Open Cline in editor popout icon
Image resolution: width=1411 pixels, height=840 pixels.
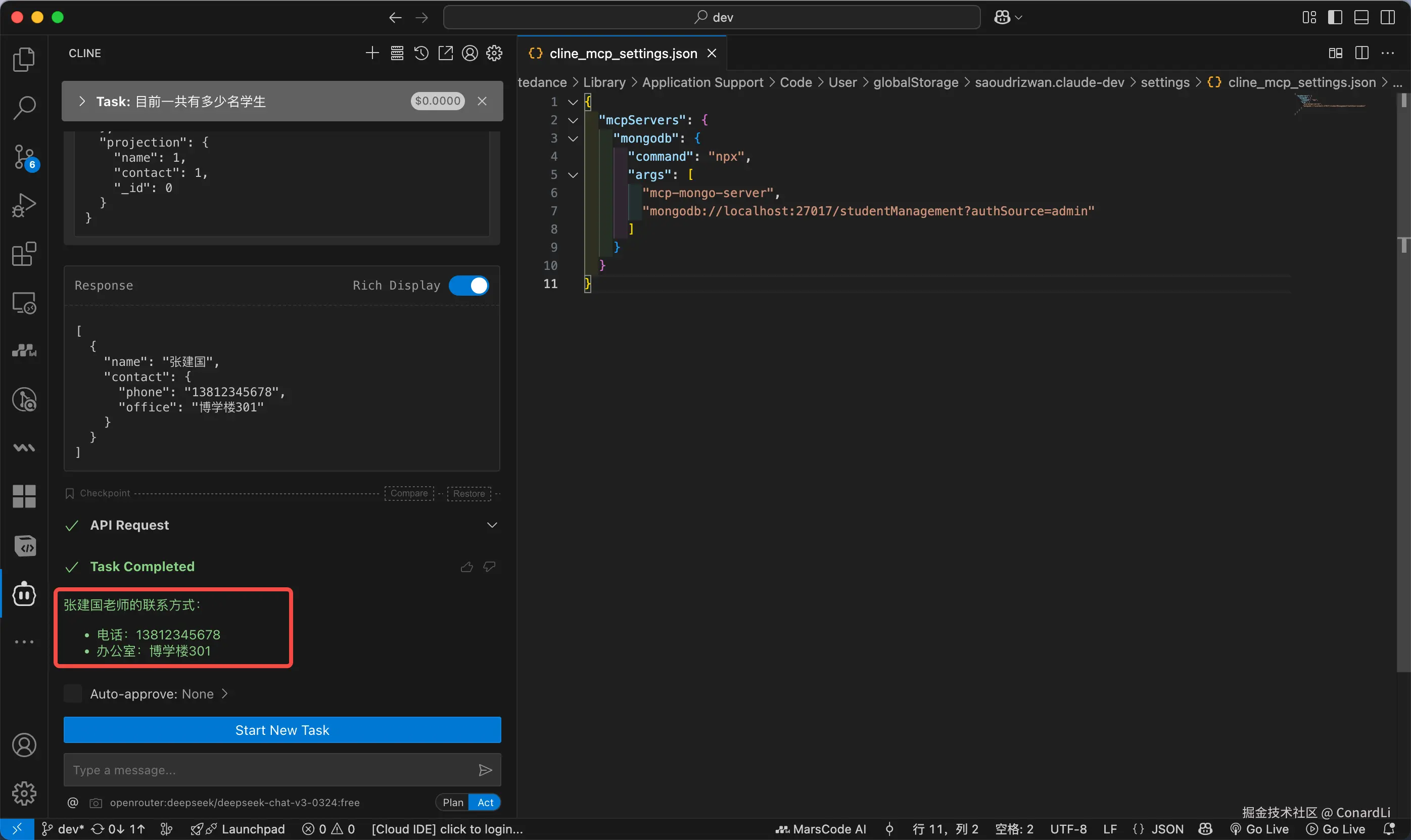[445, 53]
